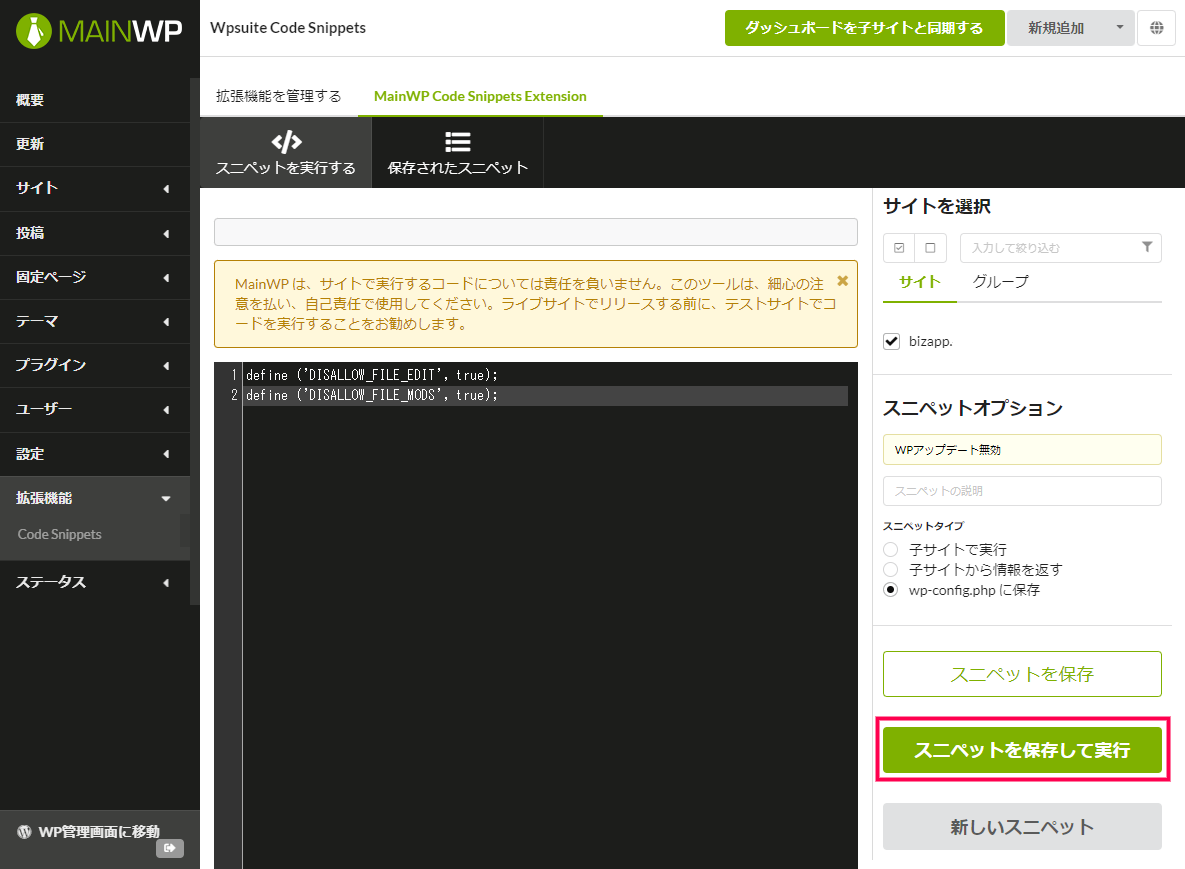Open 更新 in the sidebar
The height and width of the screenshot is (869, 1185).
[95, 144]
